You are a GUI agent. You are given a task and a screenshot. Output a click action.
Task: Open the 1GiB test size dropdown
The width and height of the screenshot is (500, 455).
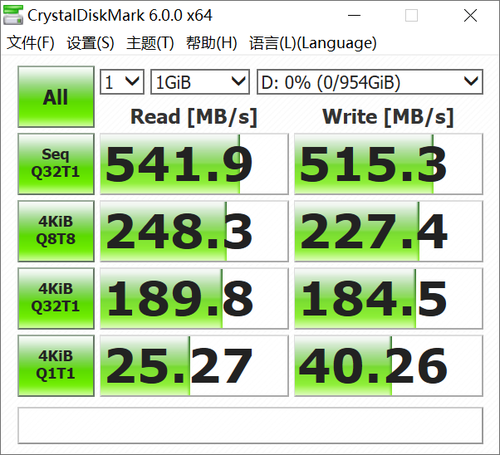(x=200, y=82)
